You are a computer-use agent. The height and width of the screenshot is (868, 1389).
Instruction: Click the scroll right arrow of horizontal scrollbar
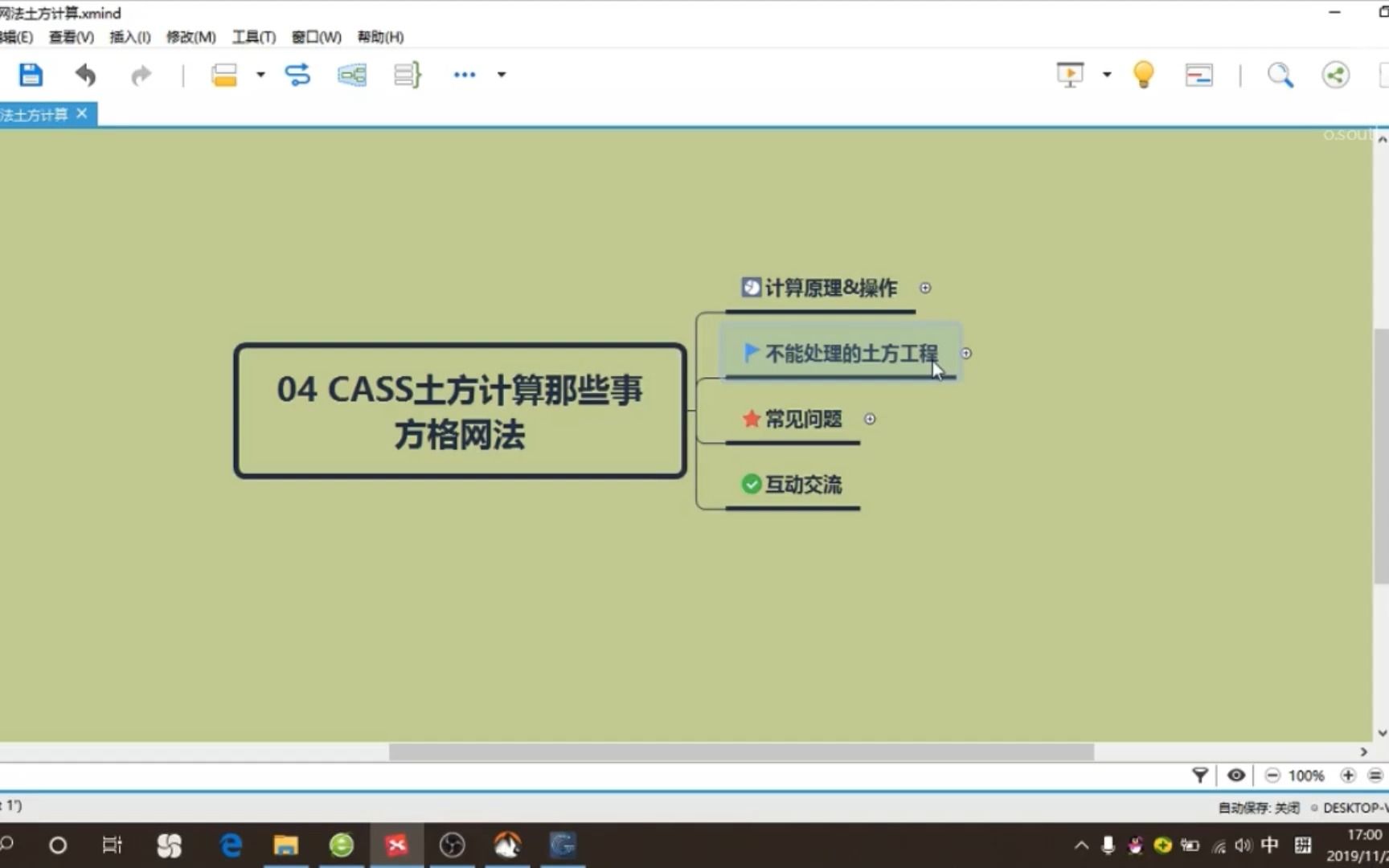point(1363,752)
